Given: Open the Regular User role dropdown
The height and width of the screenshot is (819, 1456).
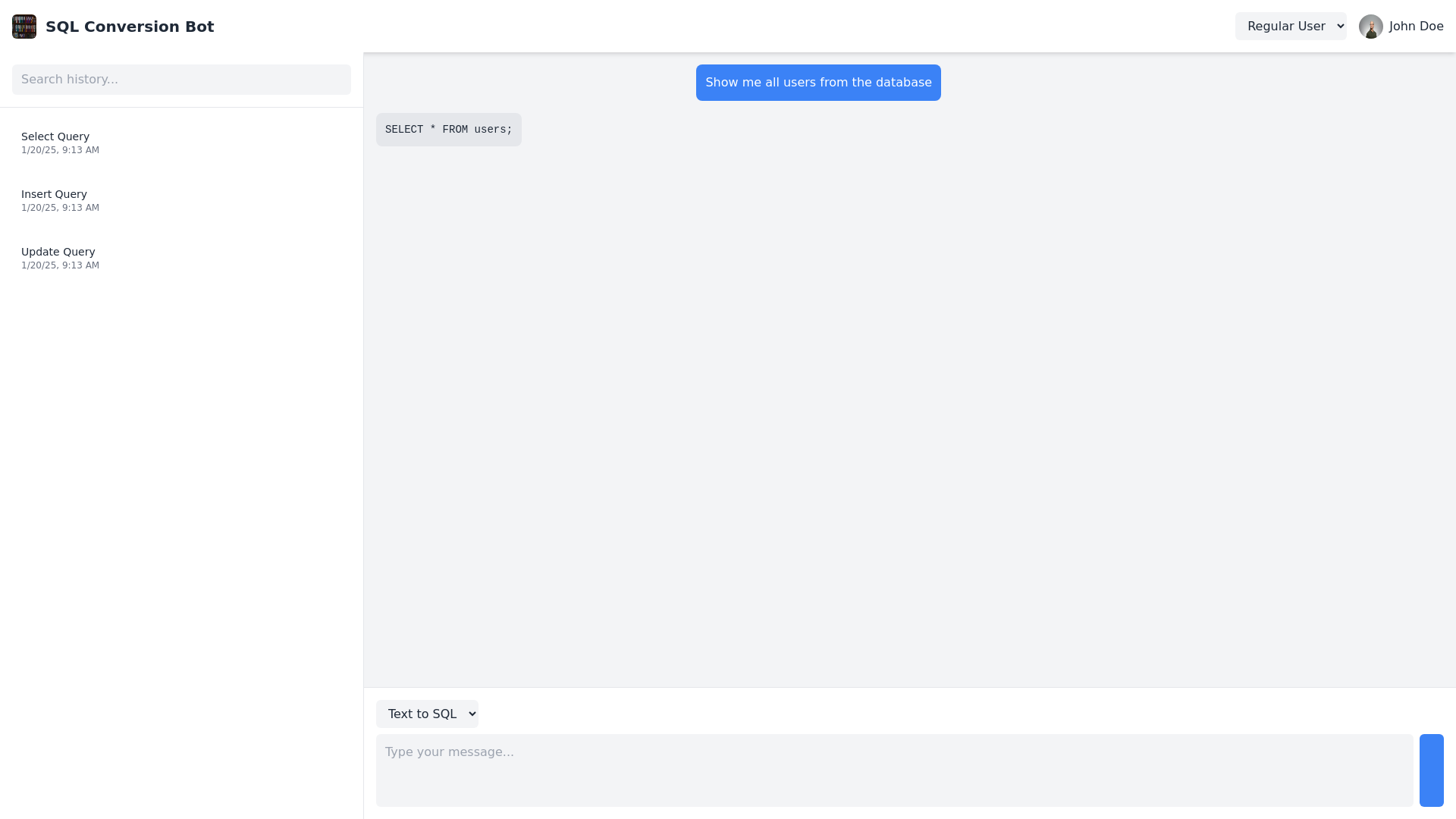Looking at the screenshot, I should click(x=1291, y=26).
